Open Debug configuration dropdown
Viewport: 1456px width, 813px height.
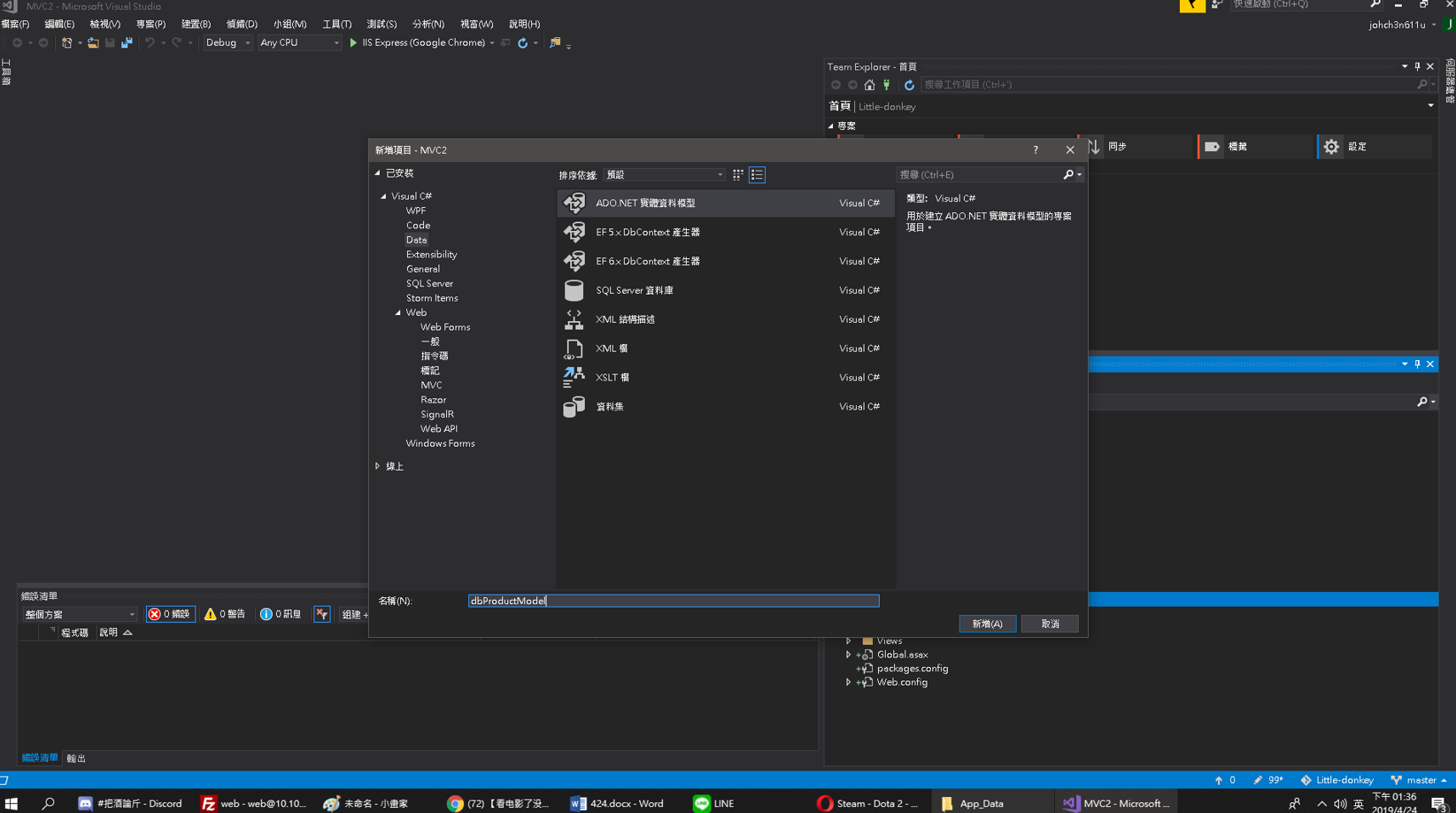tap(228, 42)
